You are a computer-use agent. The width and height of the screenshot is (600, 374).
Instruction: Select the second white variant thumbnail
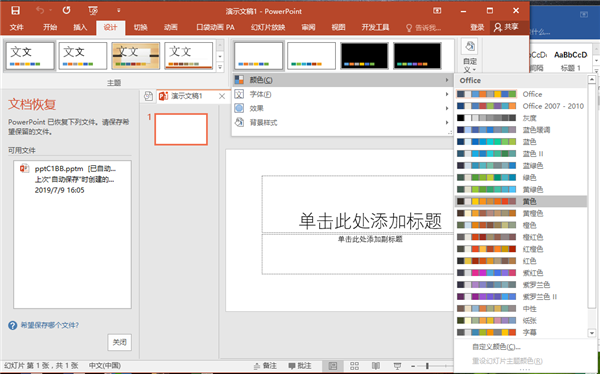click(x=311, y=56)
